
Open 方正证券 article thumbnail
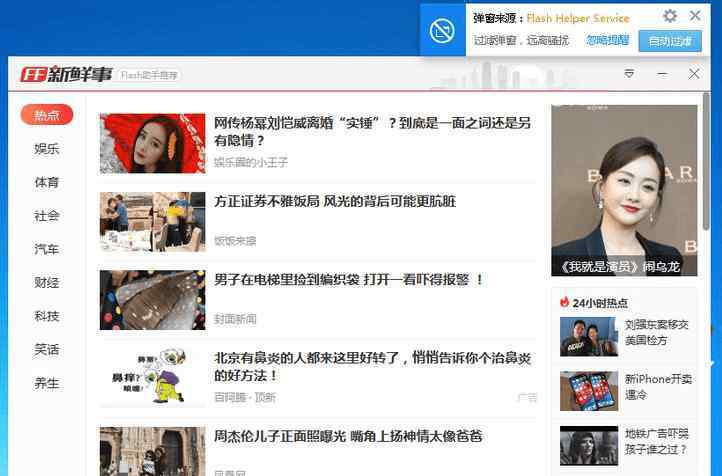152,222
